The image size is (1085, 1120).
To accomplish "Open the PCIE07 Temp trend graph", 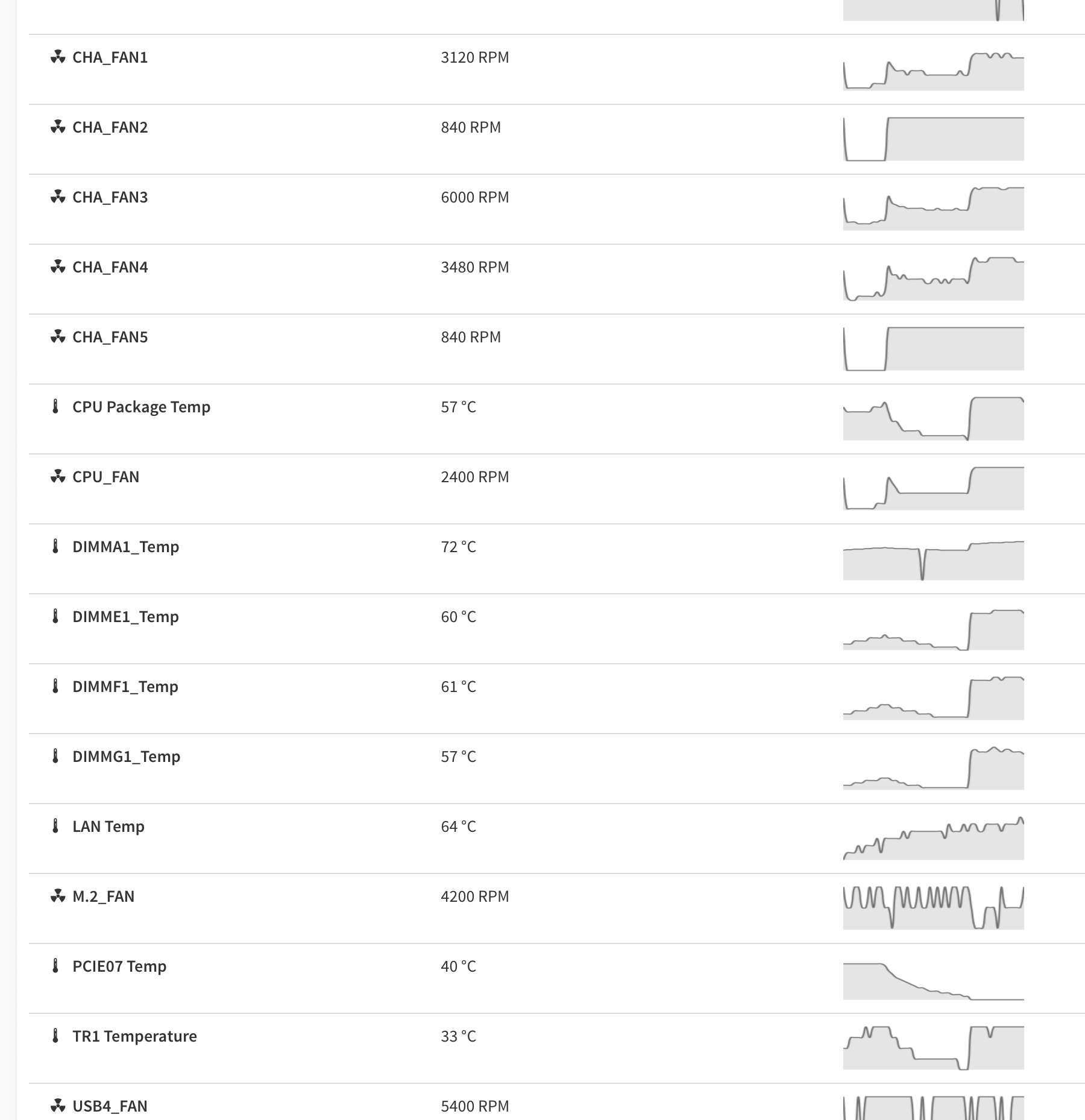I will pos(933,981).
